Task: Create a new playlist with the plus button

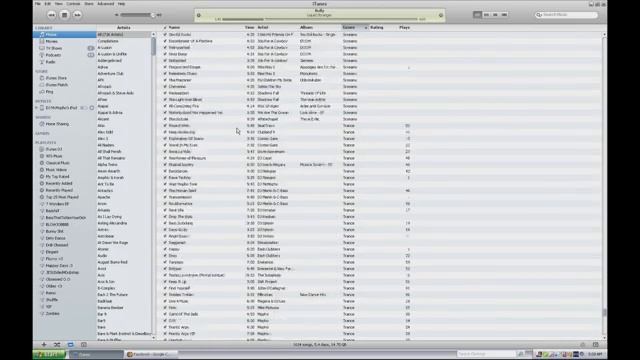Action: pos(44,344)
